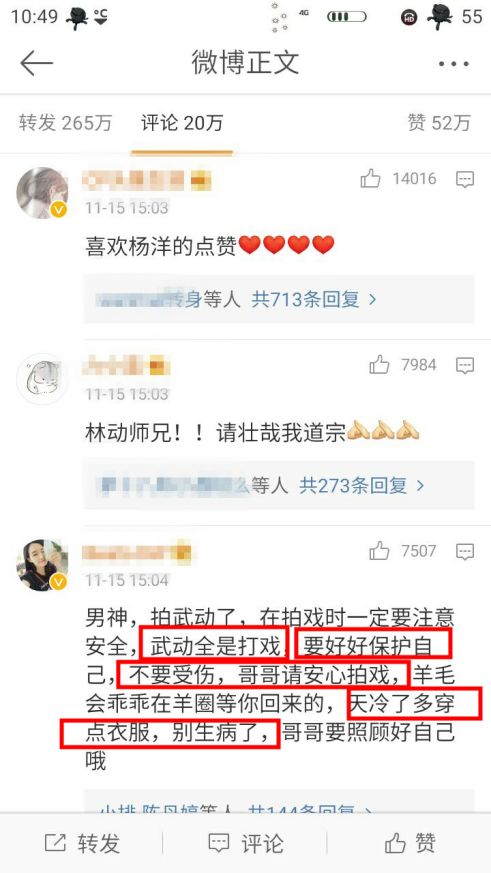Switch to the 评论 20万 tab
Viewport: 491px width, 873px height.
[x=182, y=122]
